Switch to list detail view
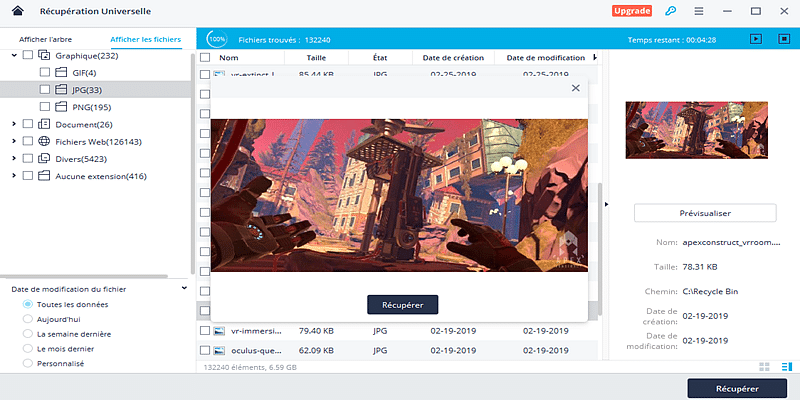 pos(786,367)
